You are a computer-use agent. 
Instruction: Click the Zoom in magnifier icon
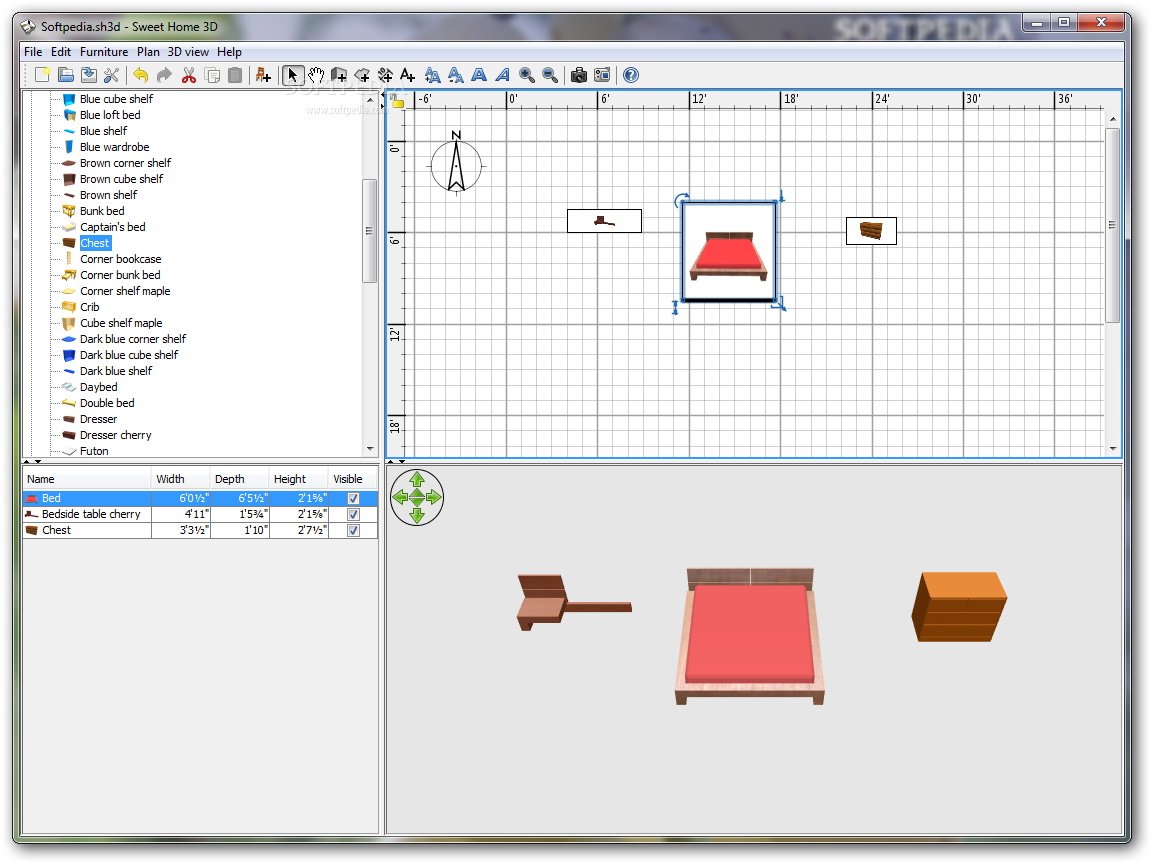[527, 75]
